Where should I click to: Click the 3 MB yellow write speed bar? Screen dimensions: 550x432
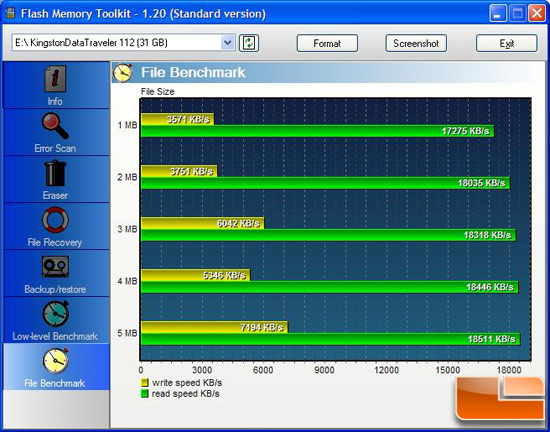tap(202, 223)
